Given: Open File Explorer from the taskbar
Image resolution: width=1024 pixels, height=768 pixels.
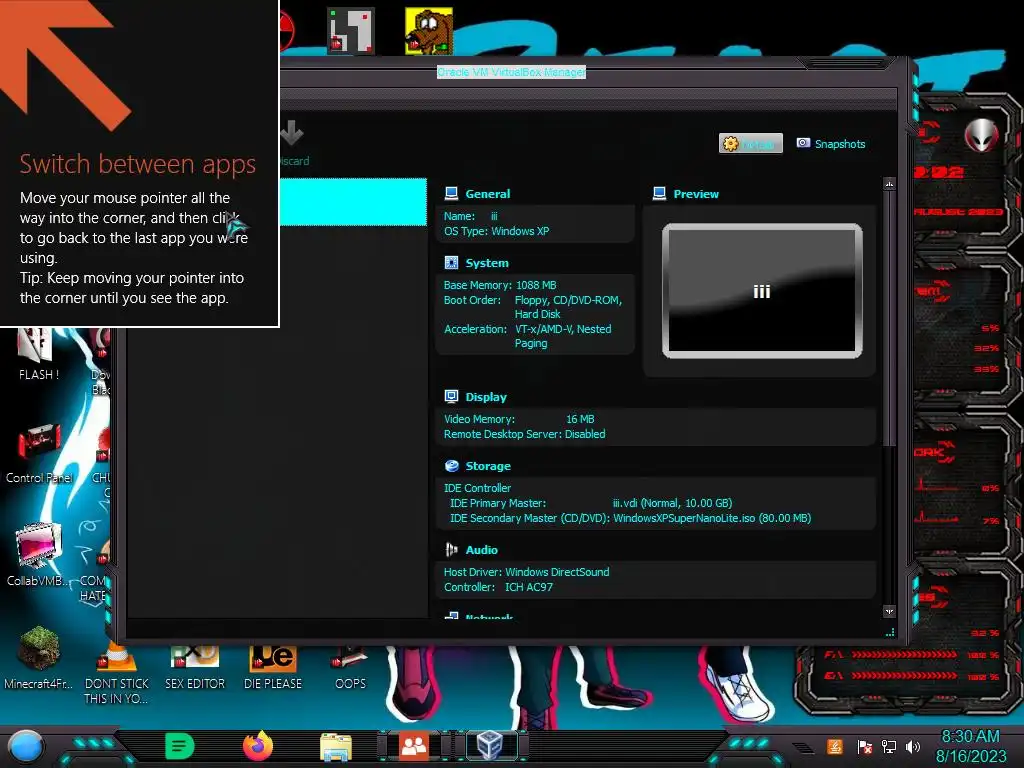Looking at the screenshot, I should click(x=336, y=747).
